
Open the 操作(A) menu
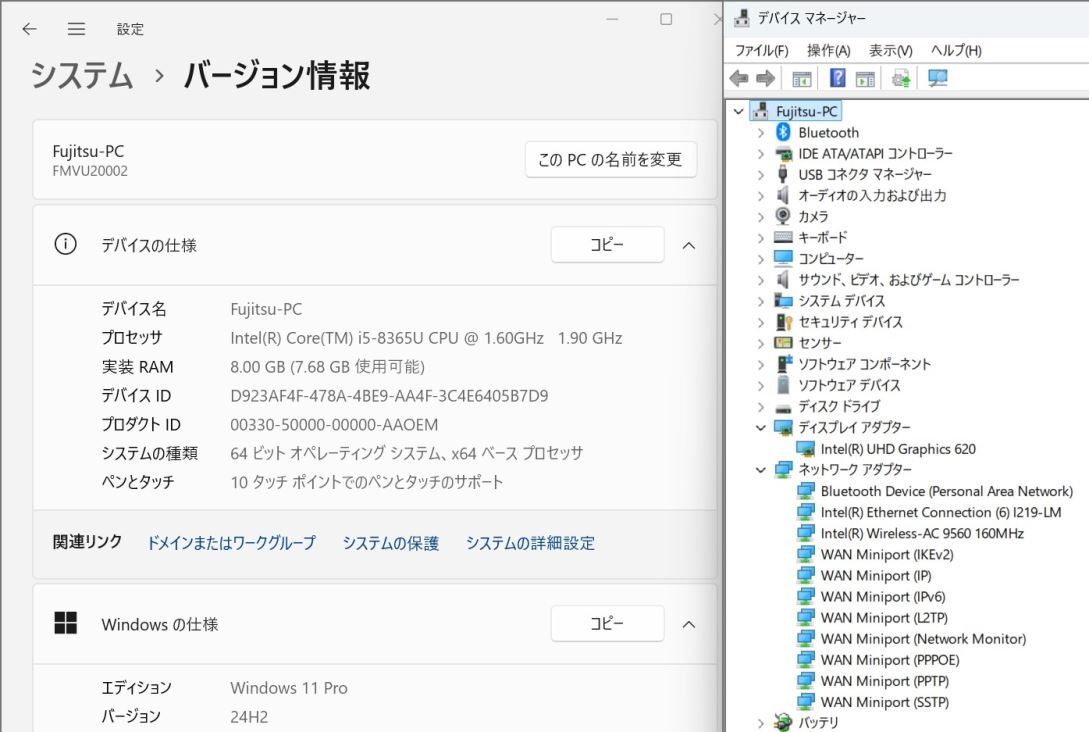[x=828, y=50]
